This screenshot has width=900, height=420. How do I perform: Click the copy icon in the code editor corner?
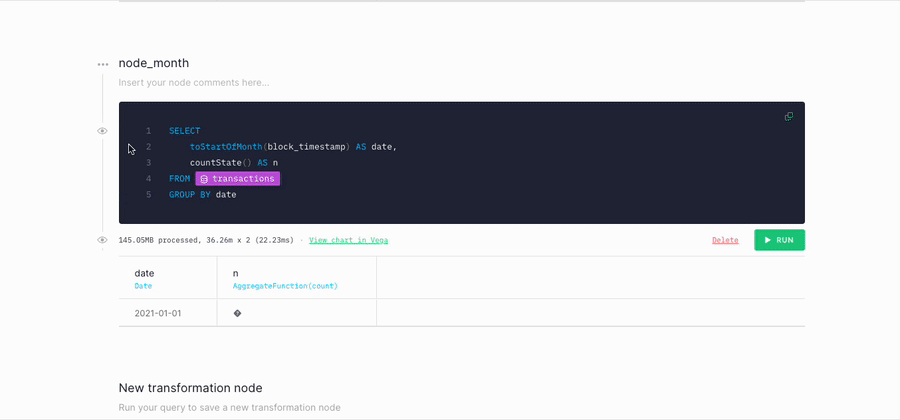click(x=788, y=117)
